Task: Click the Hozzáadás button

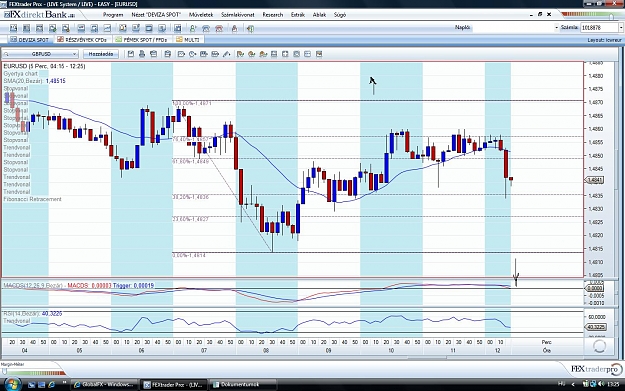Action: [101, 54]
